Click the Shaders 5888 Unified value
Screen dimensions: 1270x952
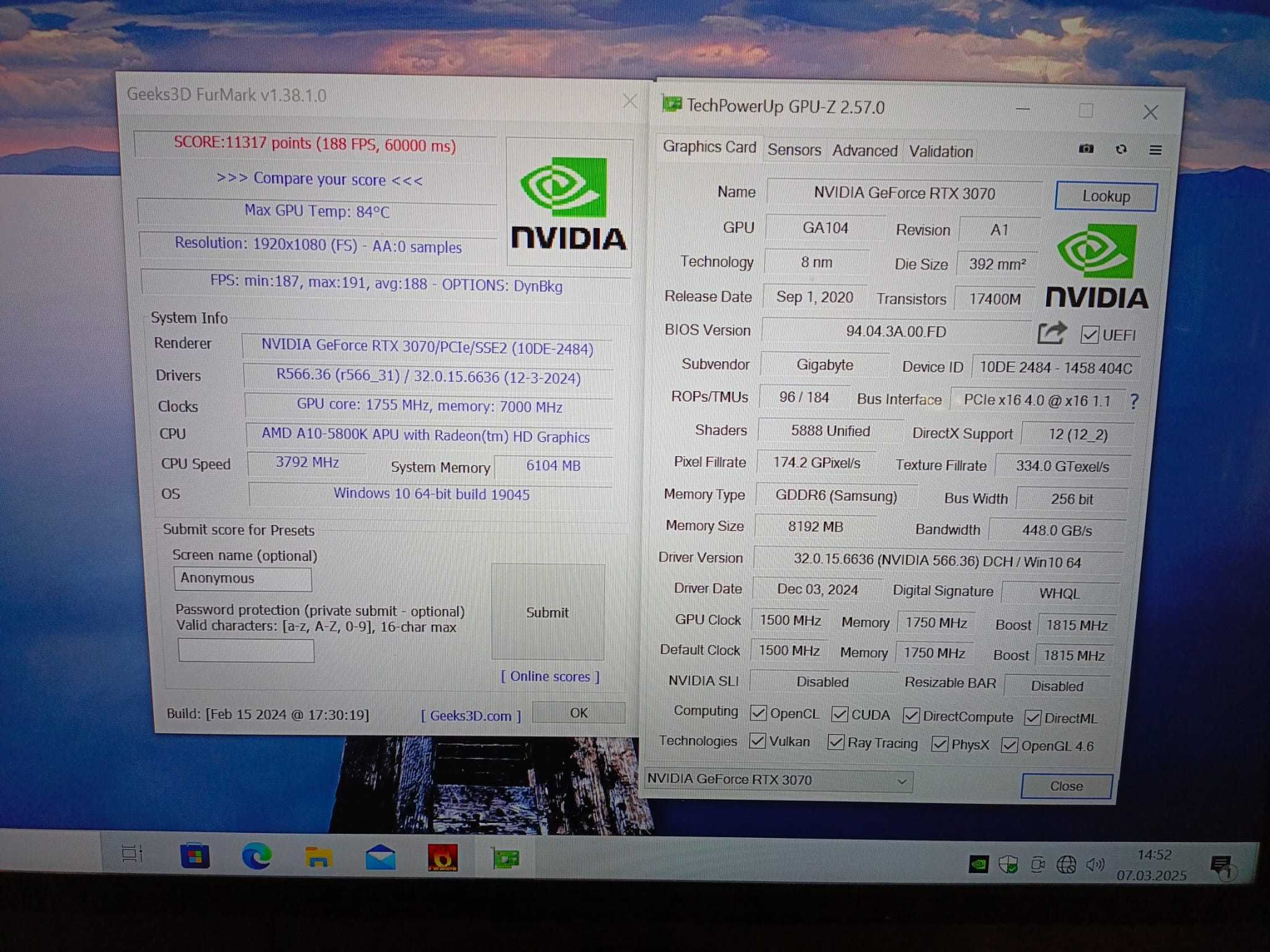click(830, 431)
